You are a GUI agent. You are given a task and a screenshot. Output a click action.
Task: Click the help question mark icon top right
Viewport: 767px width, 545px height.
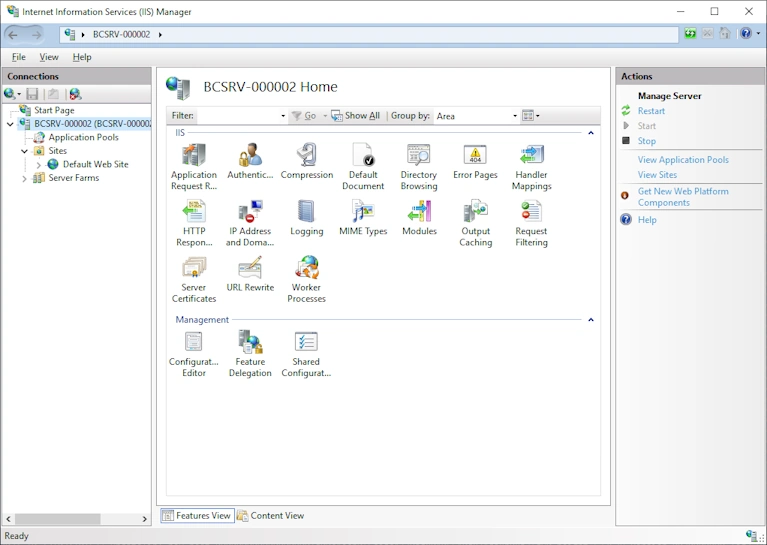click(745, 34)
